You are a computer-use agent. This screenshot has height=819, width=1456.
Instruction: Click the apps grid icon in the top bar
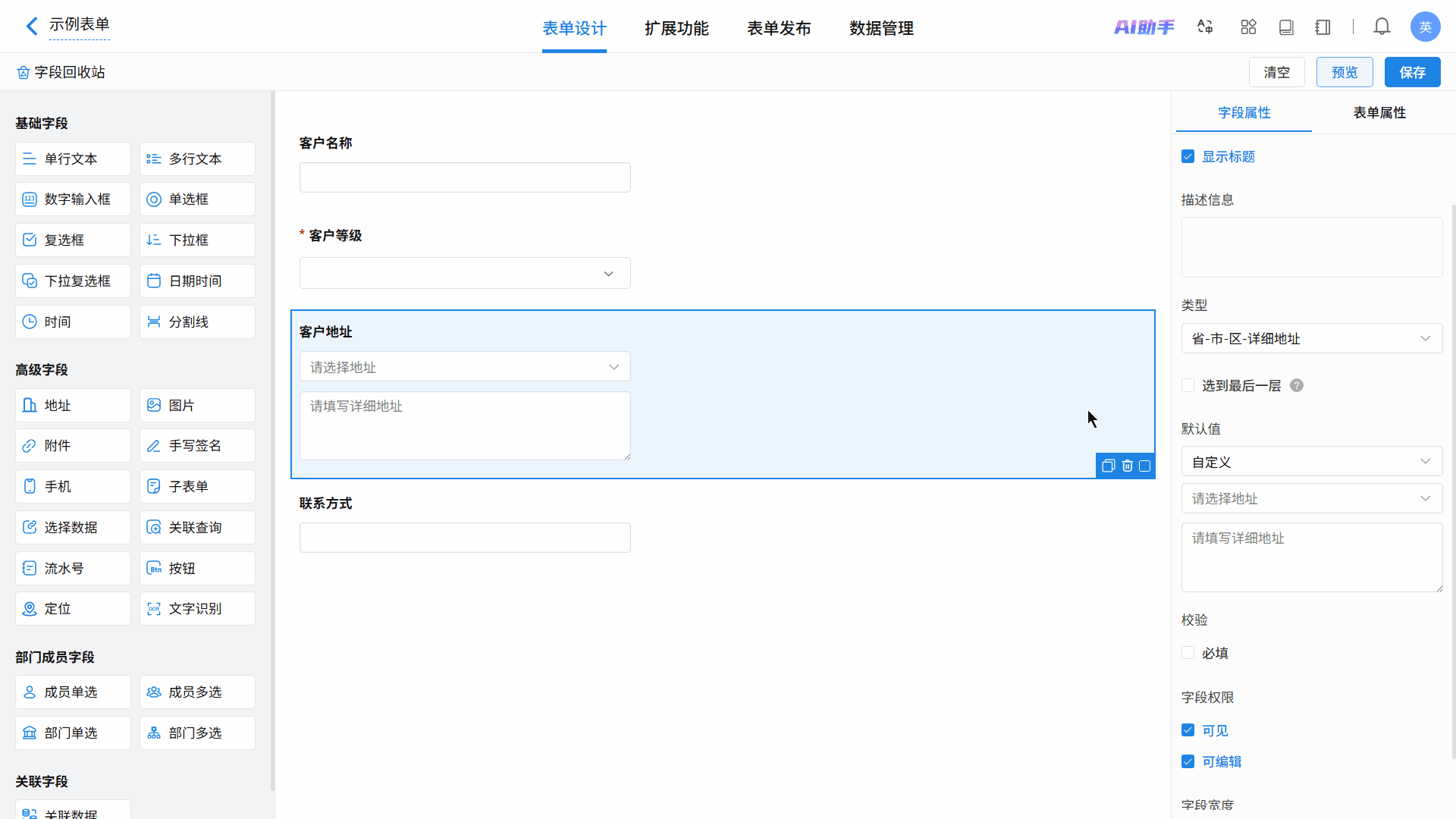coord(1248,27)
